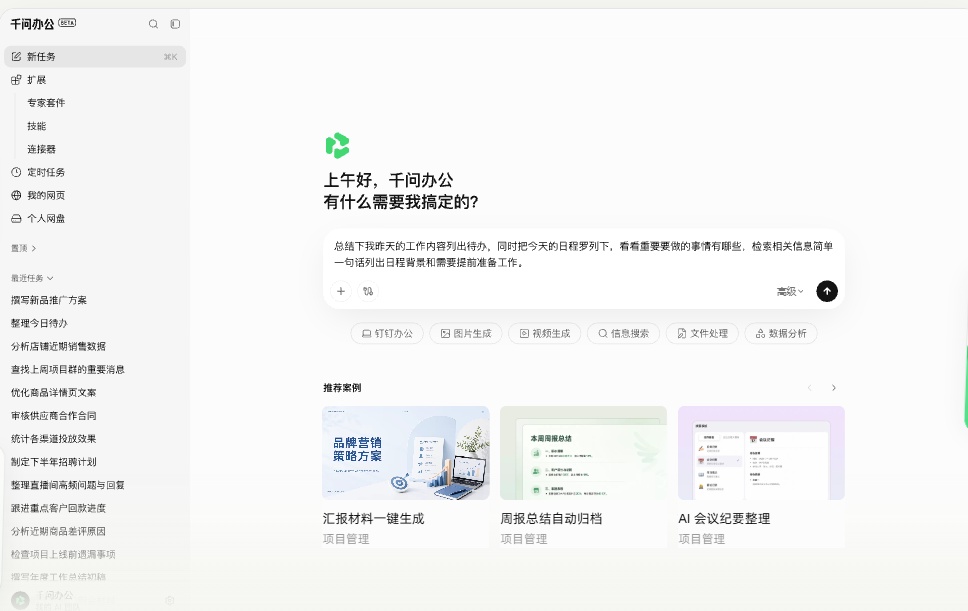This screenshot has width=968, height=611.
Task: Click into the prompt text input area
Action: 583,254
